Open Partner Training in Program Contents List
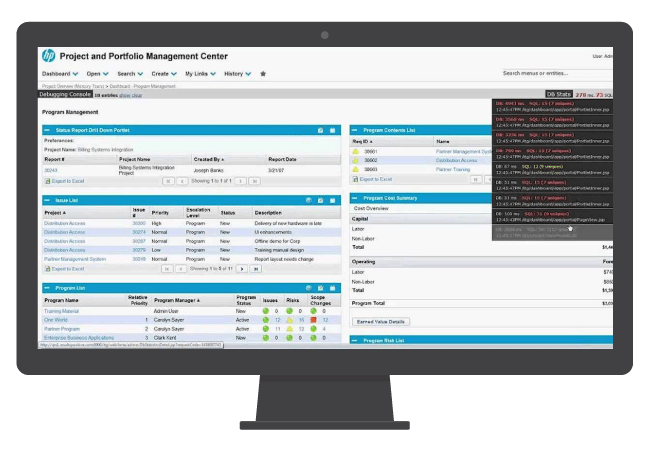Screen dimensions: 650x450 pos(453,169)
